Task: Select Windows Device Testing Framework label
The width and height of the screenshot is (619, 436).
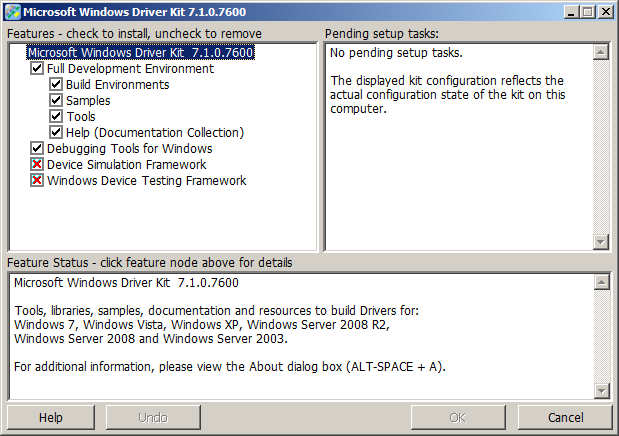Action: (146, 181)
